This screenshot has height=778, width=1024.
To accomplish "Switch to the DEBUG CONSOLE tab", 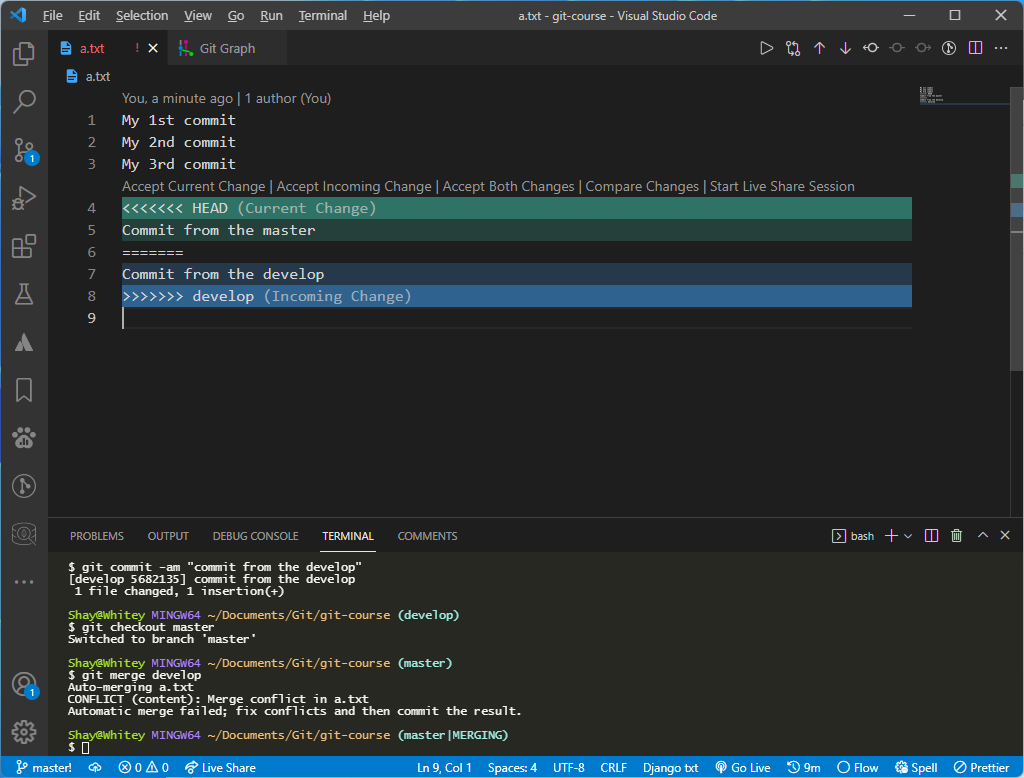I will (x=255, y=536).
